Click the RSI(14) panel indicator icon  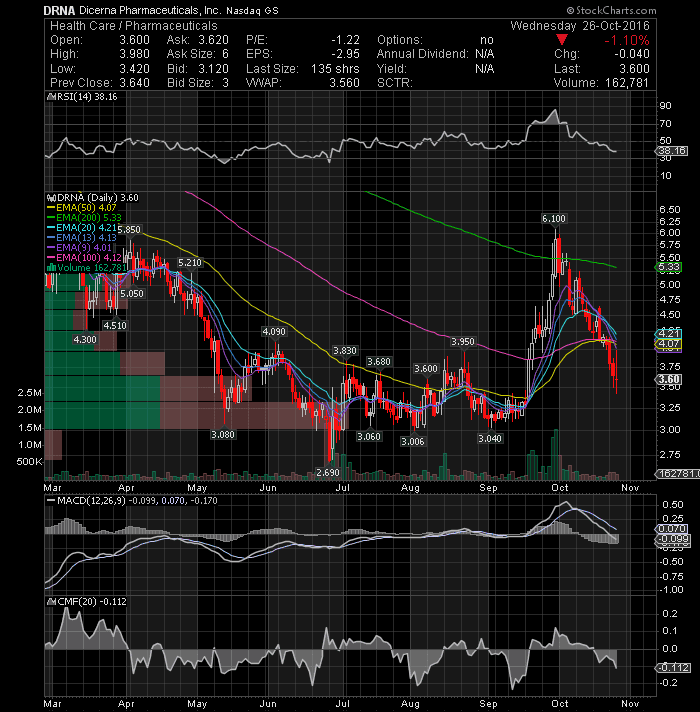pyautogui.click(x=51, y=97)
